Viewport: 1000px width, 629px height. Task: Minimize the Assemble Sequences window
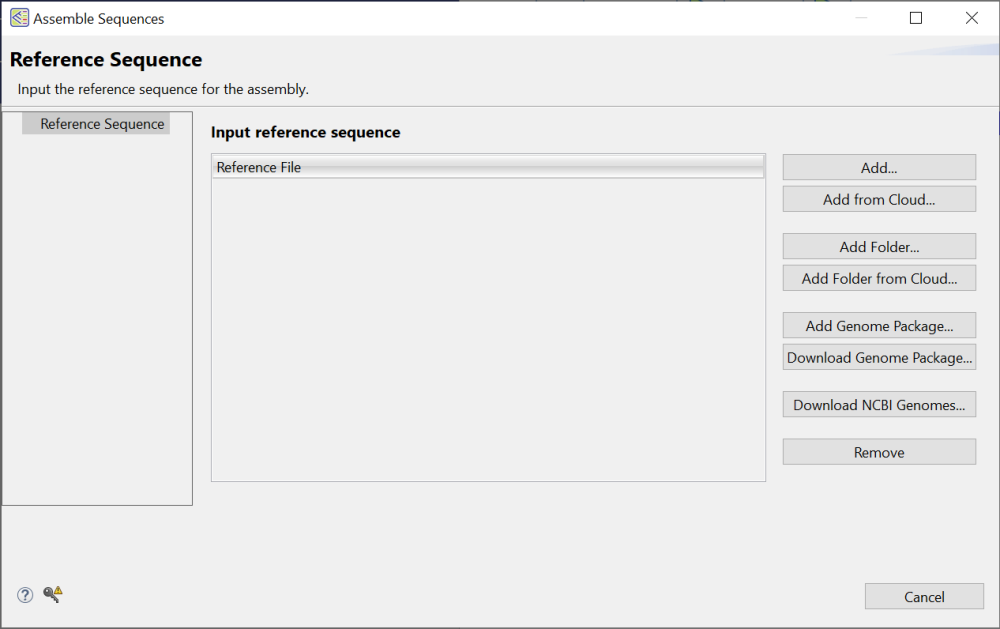coord(860,18)
